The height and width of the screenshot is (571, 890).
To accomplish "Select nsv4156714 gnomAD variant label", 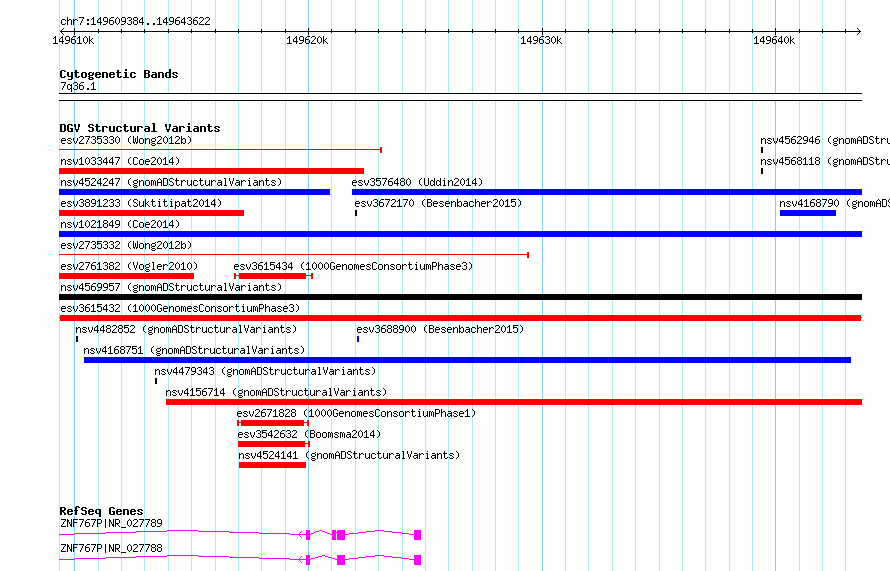I will tap(276, 392).
